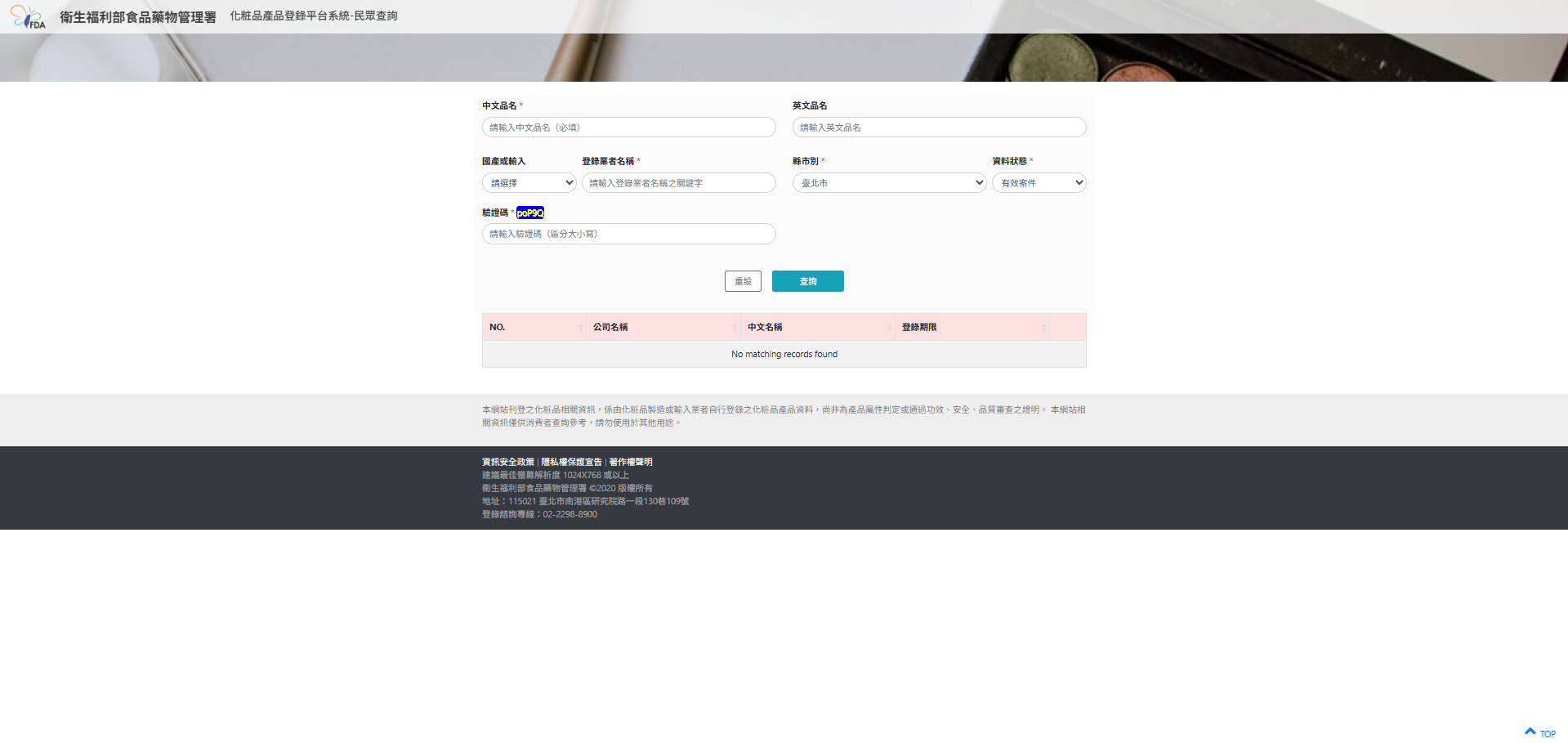Sort table by 登錄期限 column
This screenshot has height=743, width=1568.
(972, 327)
